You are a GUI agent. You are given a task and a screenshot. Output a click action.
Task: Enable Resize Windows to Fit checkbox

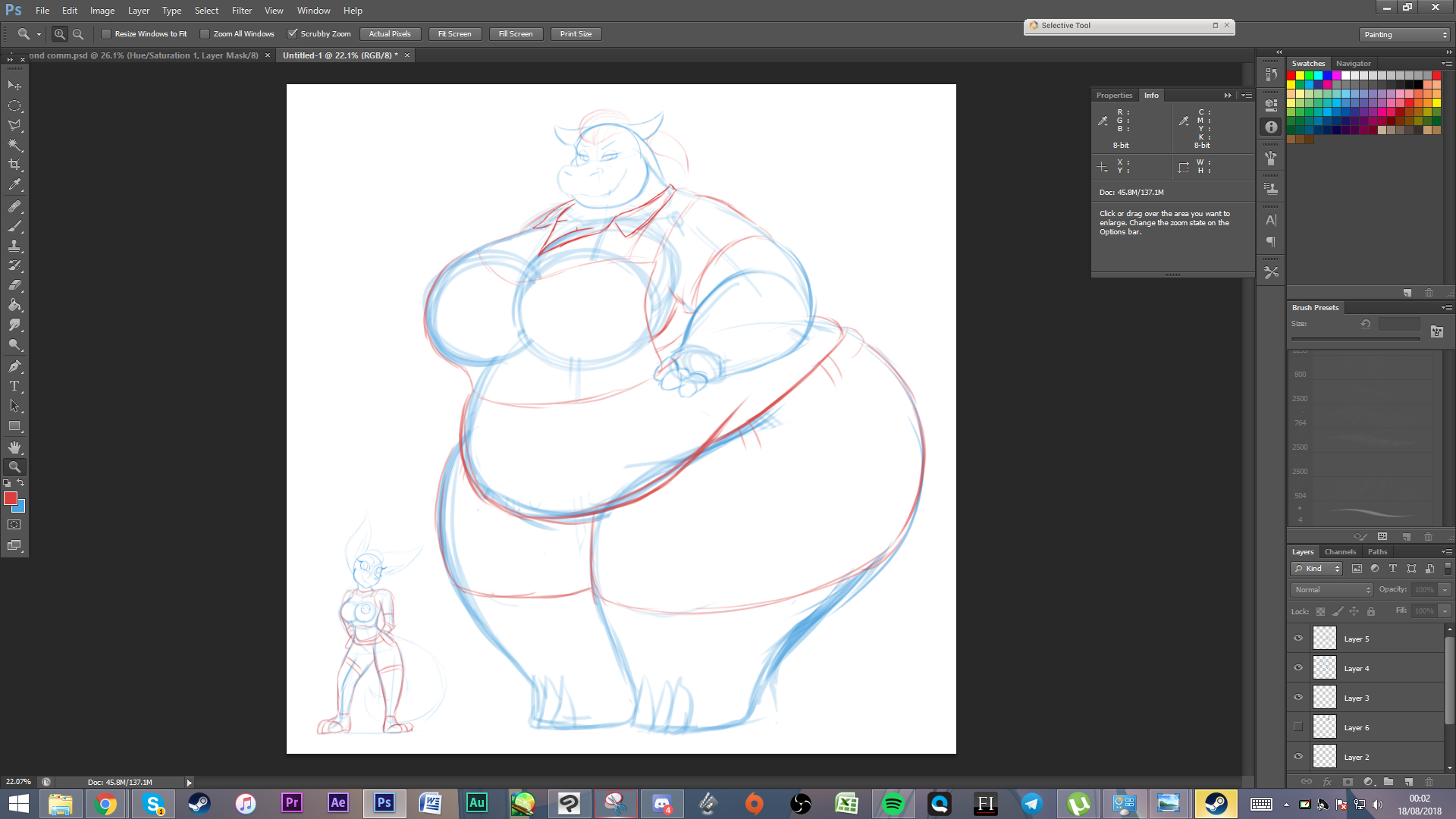[106, 34]
